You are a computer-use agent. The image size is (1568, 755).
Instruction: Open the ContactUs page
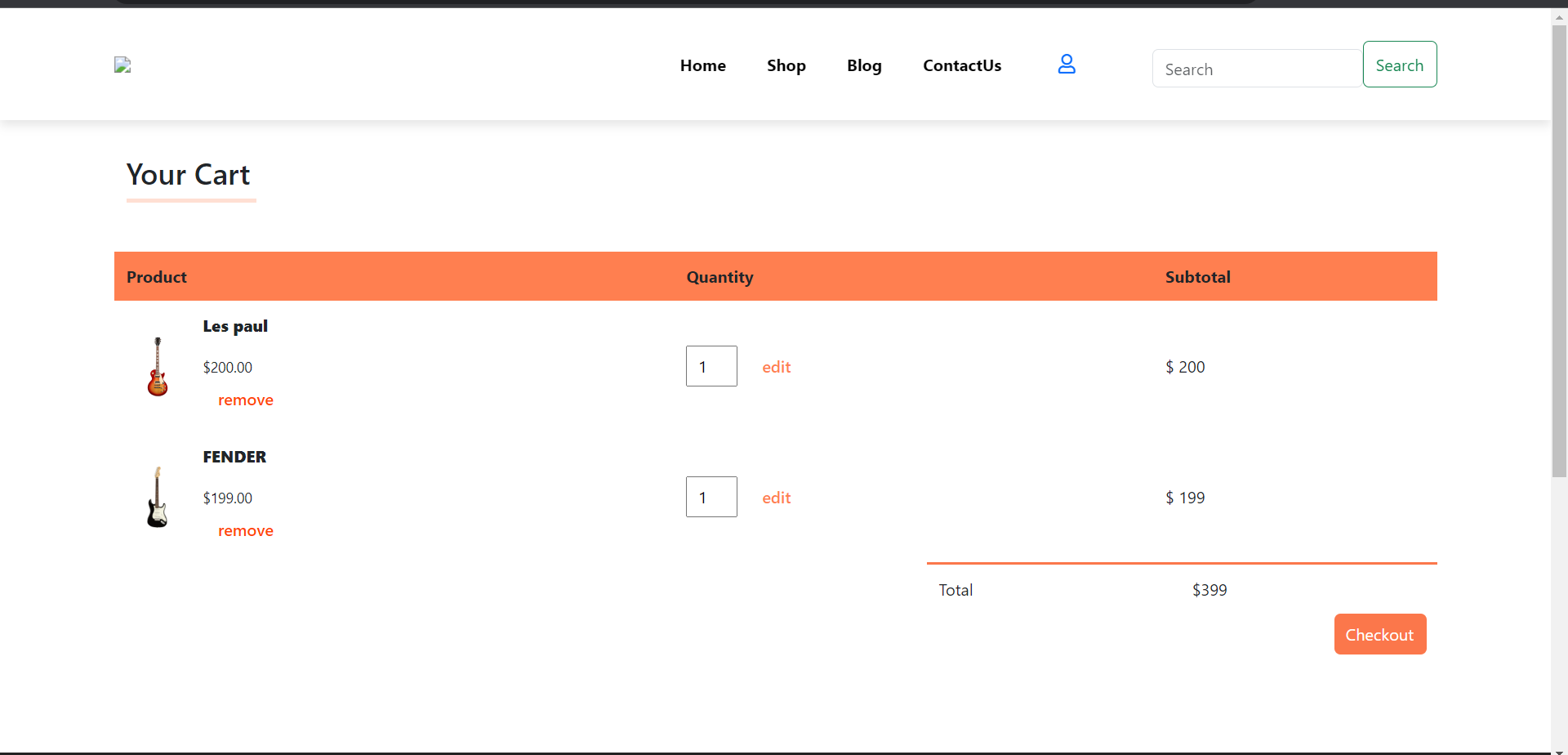point(962,65)
